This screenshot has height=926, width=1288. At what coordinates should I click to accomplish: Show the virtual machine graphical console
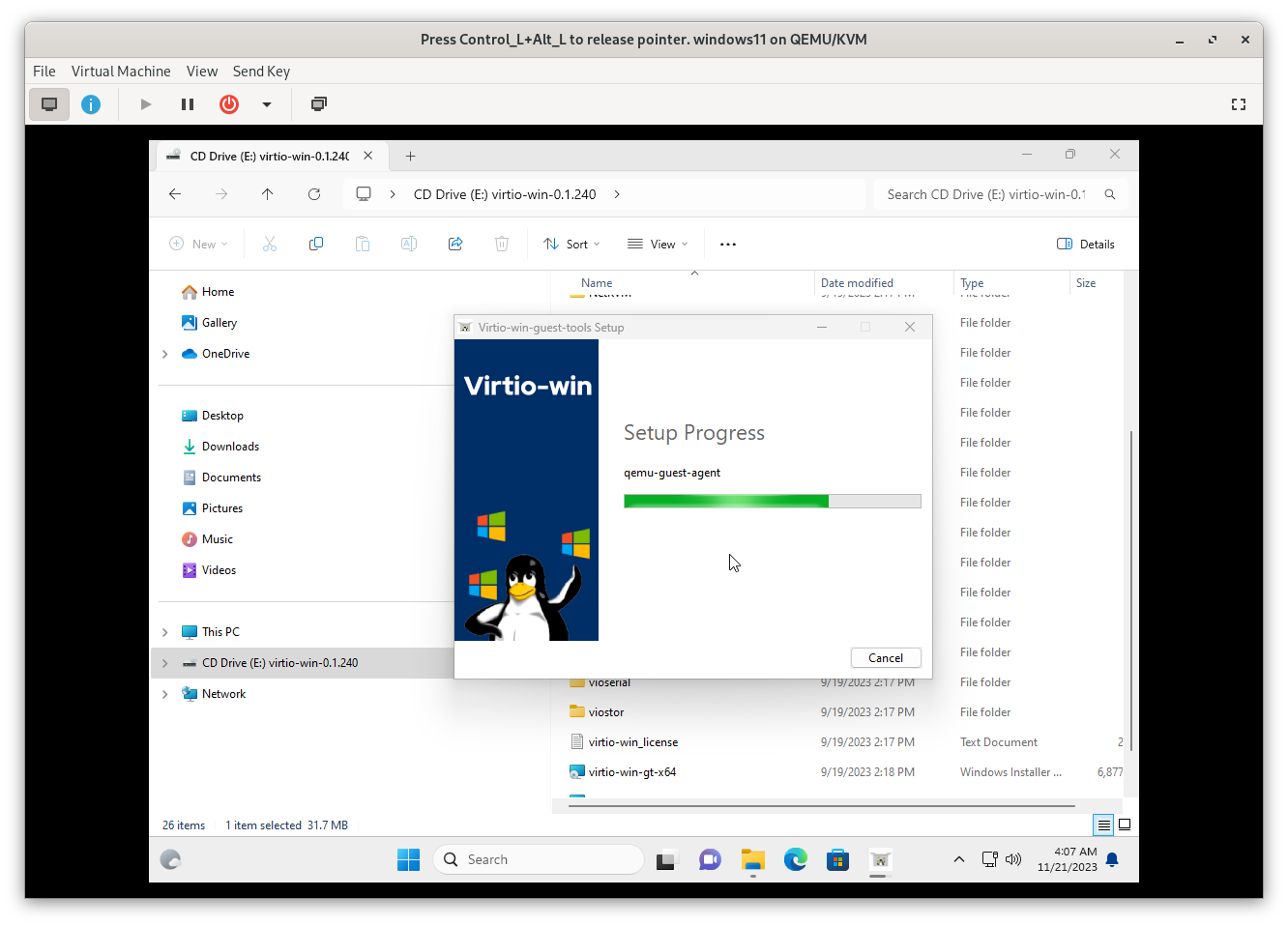pos(49,104)
